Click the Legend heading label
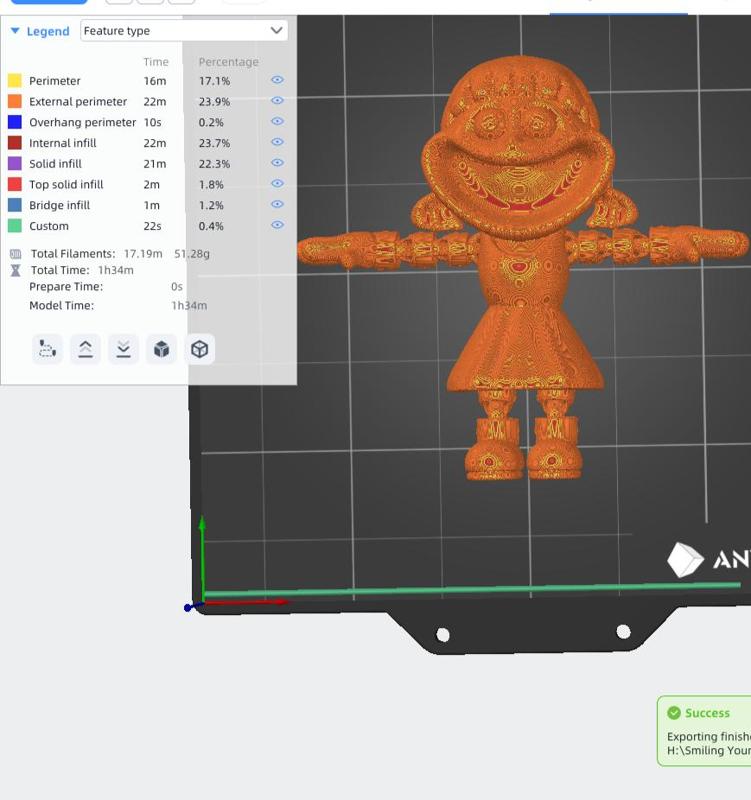The image size is (751, 800). pyautogui.click(x=48, y=31)
